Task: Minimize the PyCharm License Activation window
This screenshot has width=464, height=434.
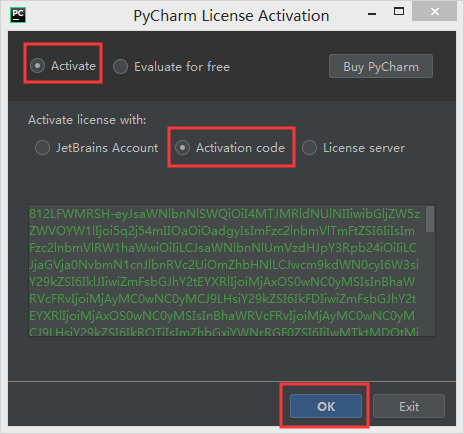Action: coord(372,13)
